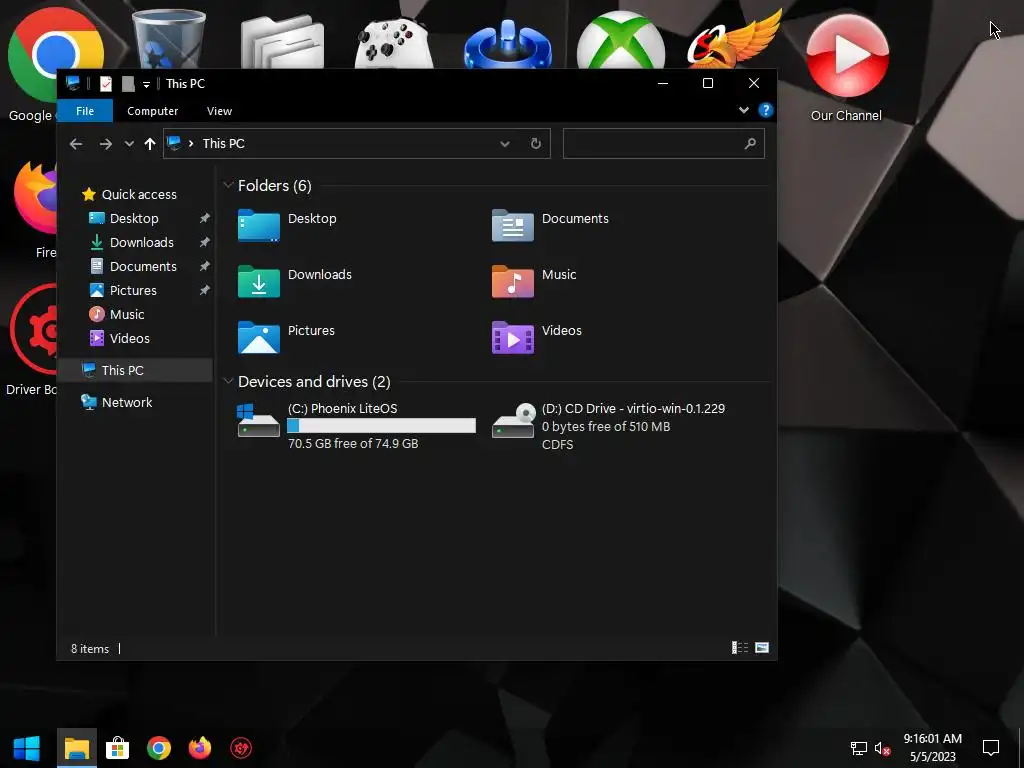Screen dimensions: 1024x768
Task: Click the Forward navigation arrow
Action: 105,144
